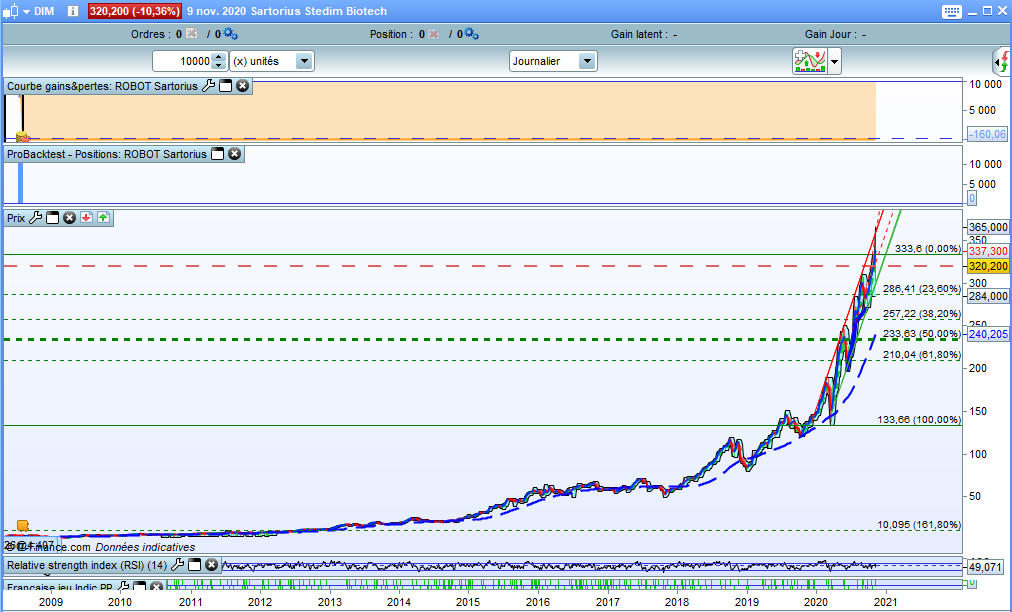This screenshot has width=1012, height=612.
Task: Maximize the Francaise jeu Indic PP panel
Action: pyautogui.click(x=139, y=586)
